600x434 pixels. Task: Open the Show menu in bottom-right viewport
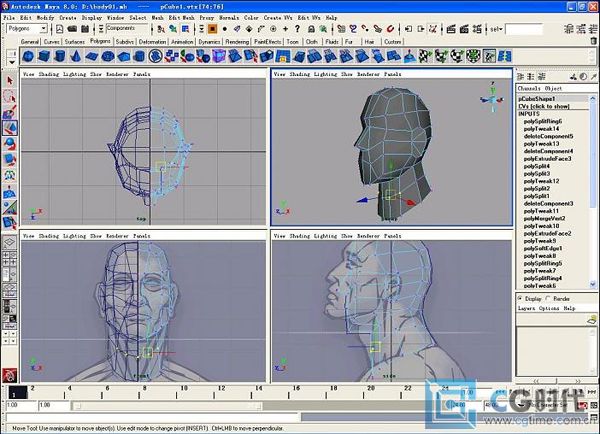(347, 236)
